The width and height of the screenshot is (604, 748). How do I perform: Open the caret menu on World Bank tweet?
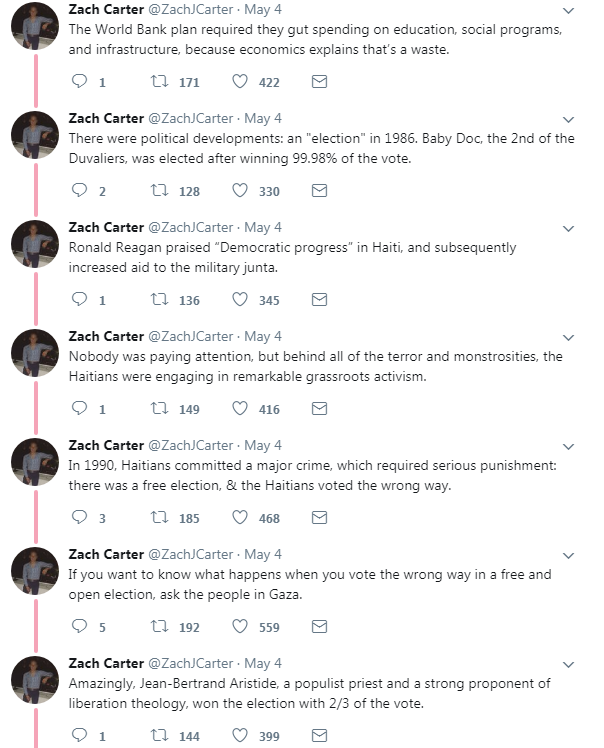coord(569,10)
